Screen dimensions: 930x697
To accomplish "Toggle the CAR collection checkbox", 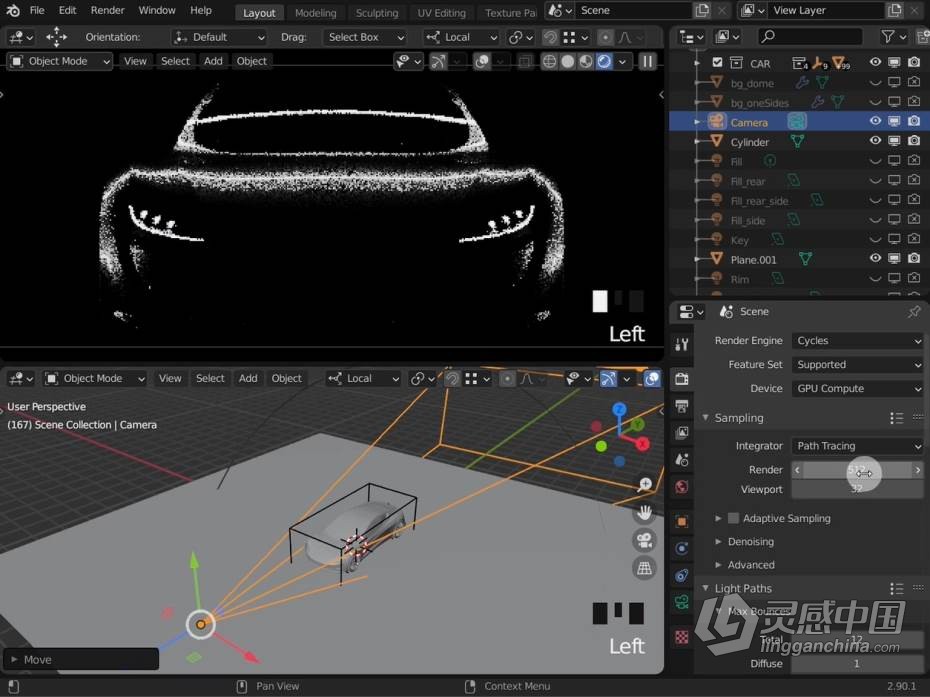I will (717, 62).
